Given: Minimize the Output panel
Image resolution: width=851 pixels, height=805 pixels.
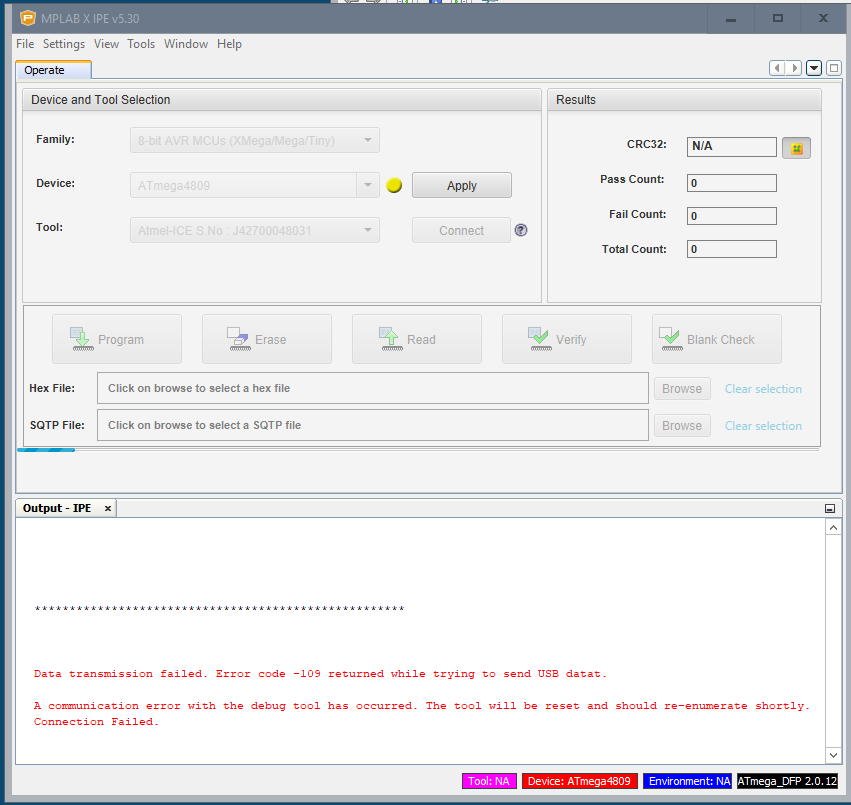Looking at the screenshot, I should click(830, 509).
